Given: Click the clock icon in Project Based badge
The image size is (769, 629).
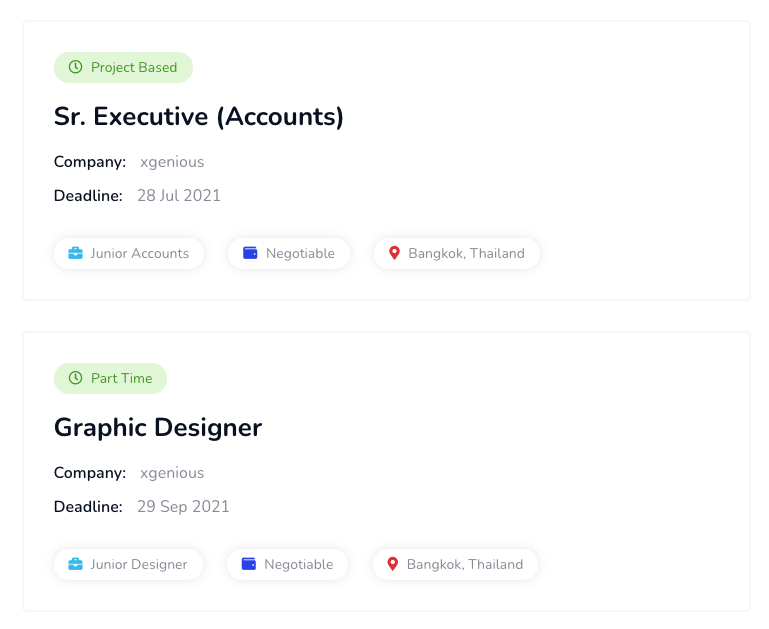Looking at the screenshot, I should point(75,68).
